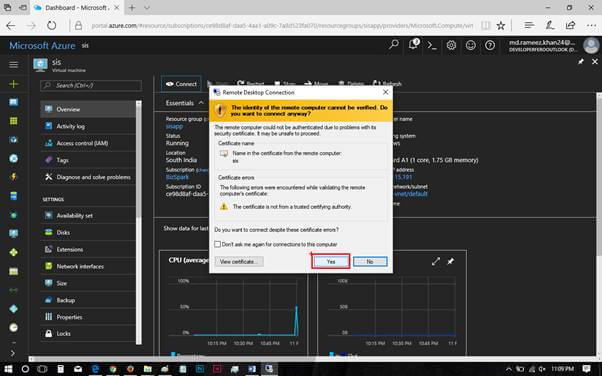Close the Remote Desktop Connection dialog
This screenshot has width=602, height=376.
[385, 92]
